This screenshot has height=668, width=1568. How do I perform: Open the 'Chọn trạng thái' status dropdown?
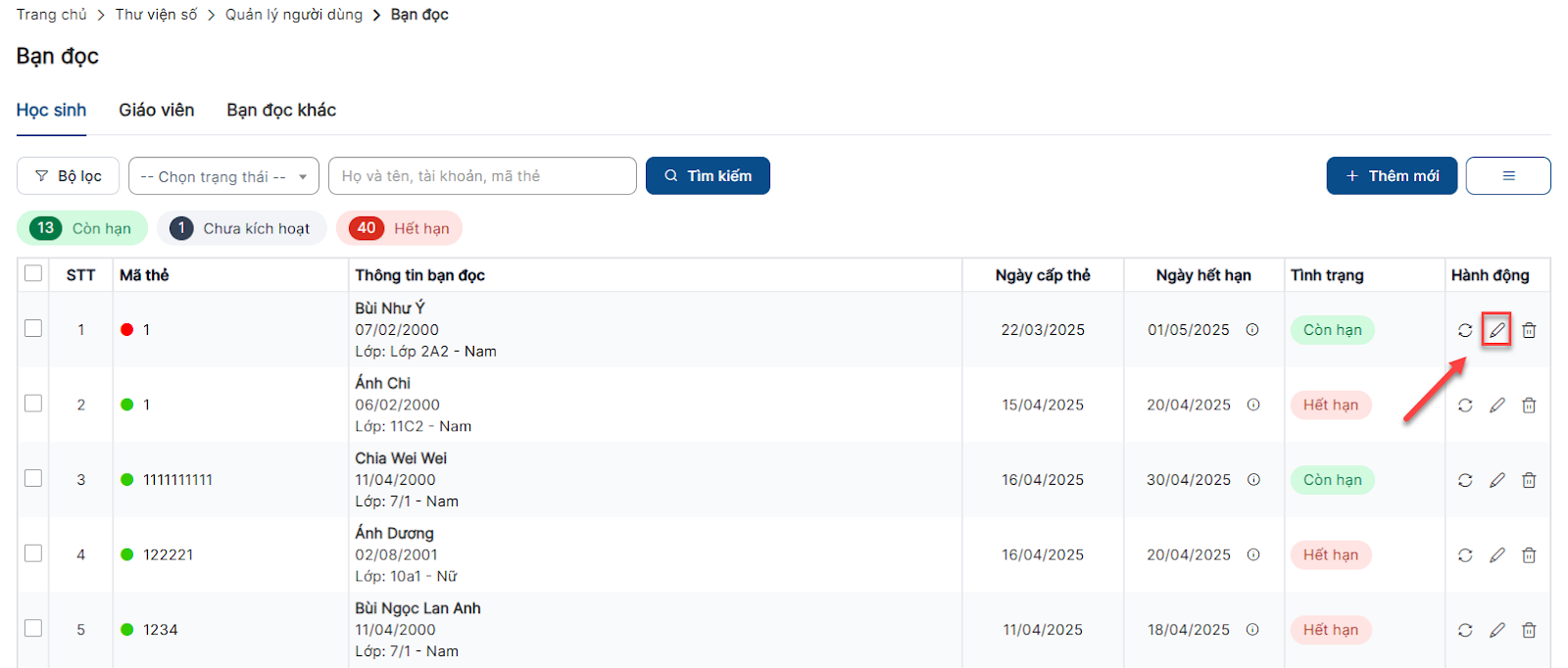[x=223, y=176]
